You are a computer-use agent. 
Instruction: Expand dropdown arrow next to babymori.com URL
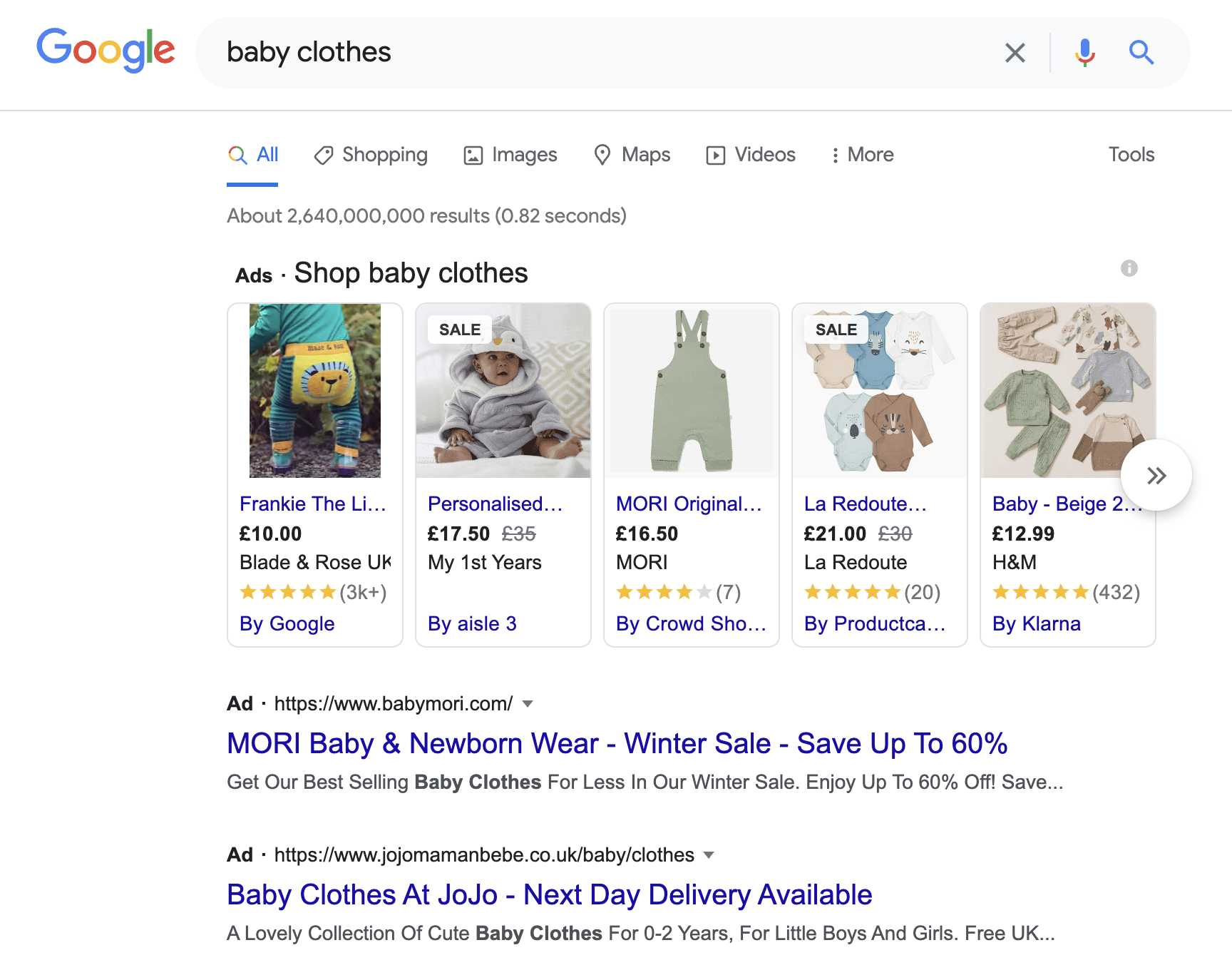(528, 704)
